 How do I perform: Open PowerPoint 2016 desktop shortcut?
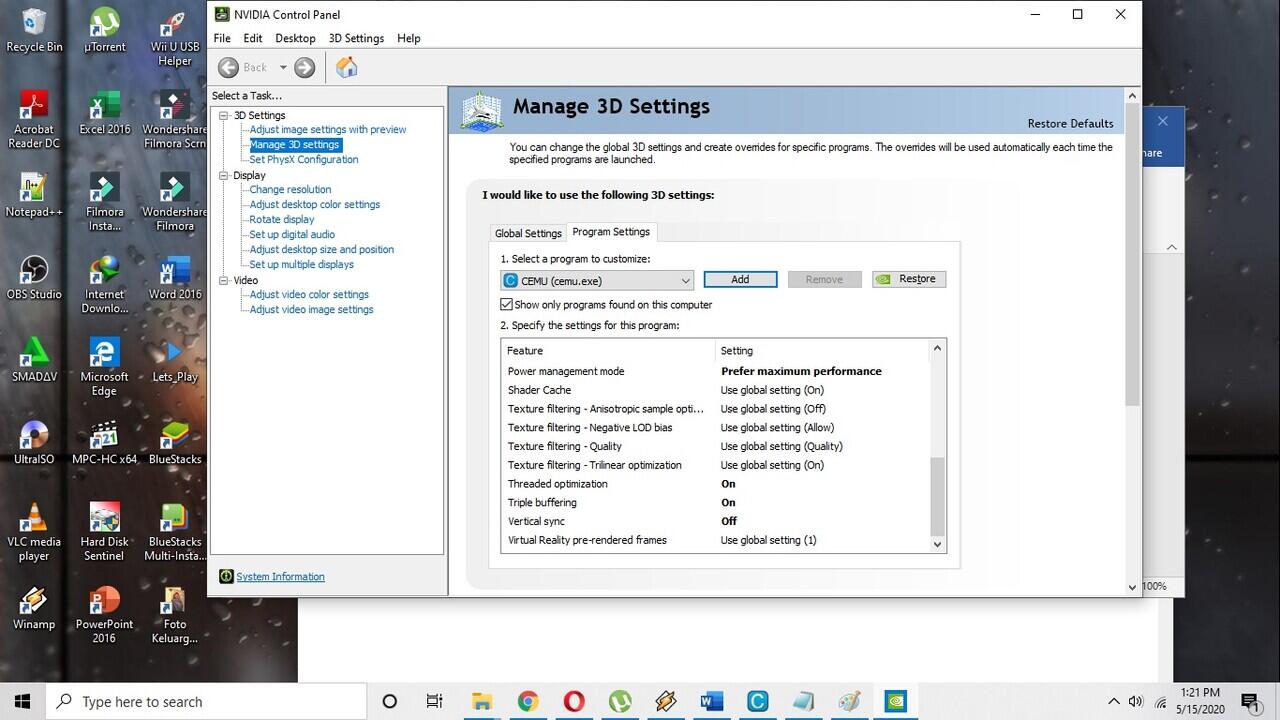[104, 615]
